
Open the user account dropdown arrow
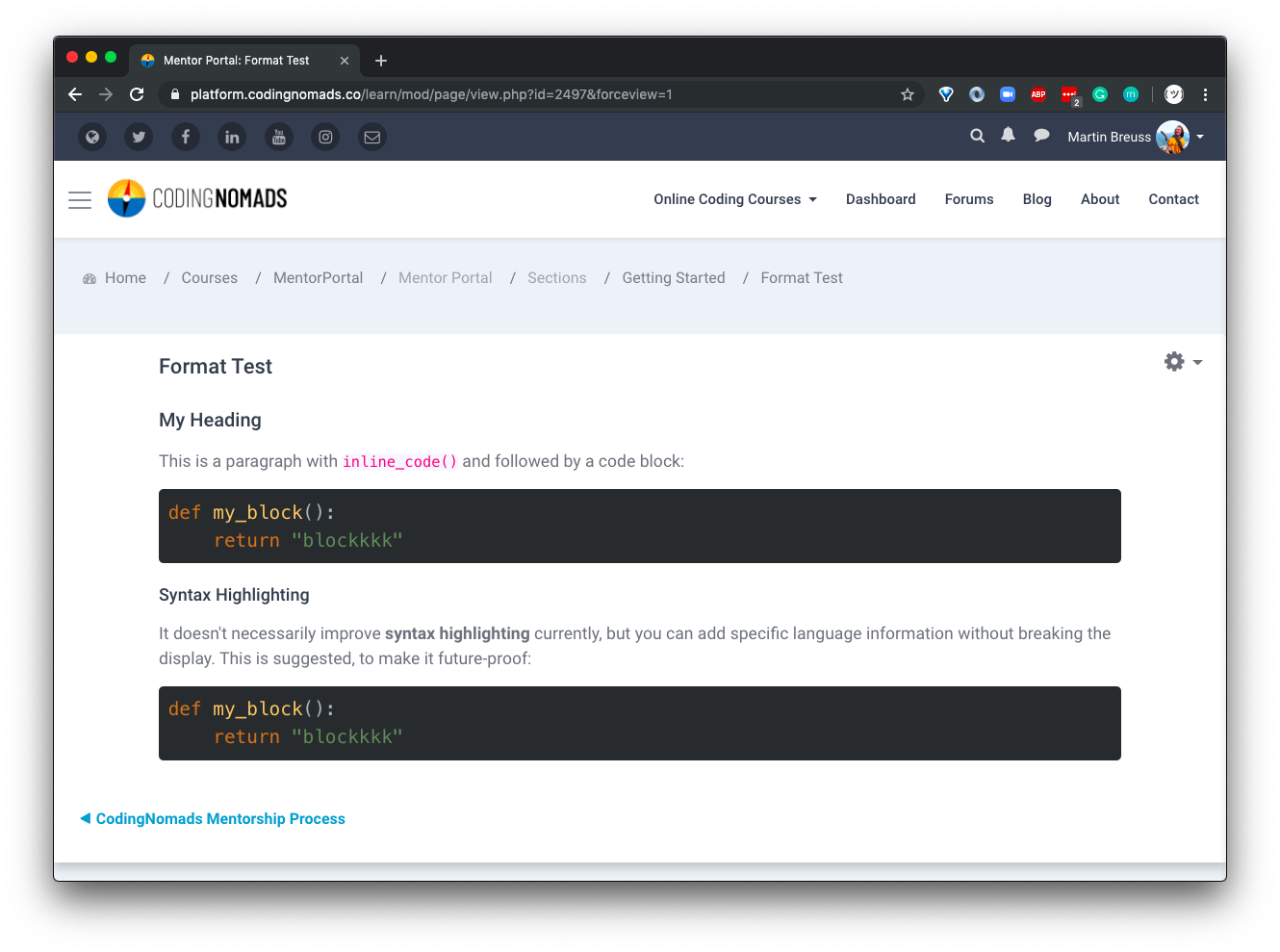point(1198,137)
